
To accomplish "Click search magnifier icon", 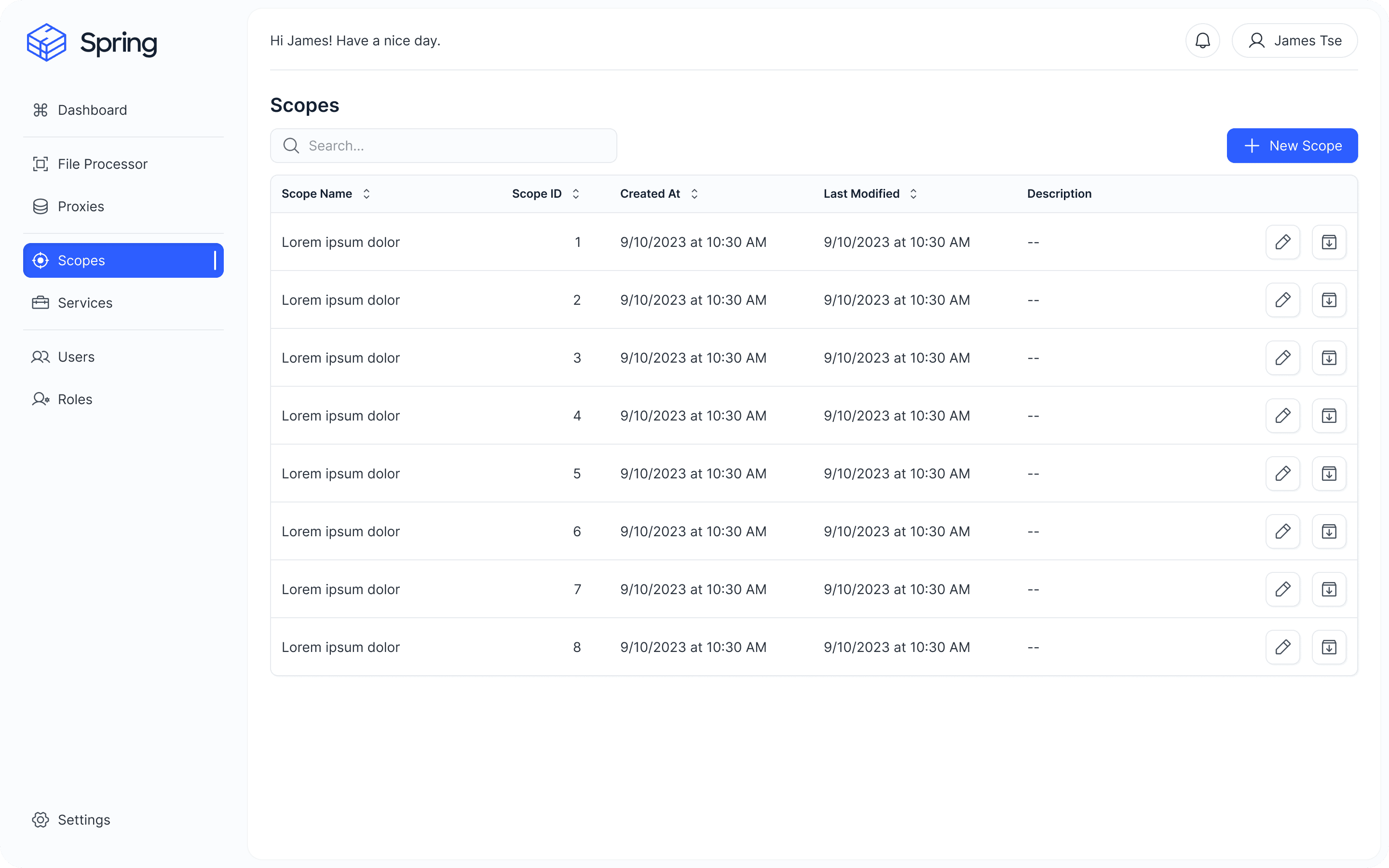I will coord(292,146).
